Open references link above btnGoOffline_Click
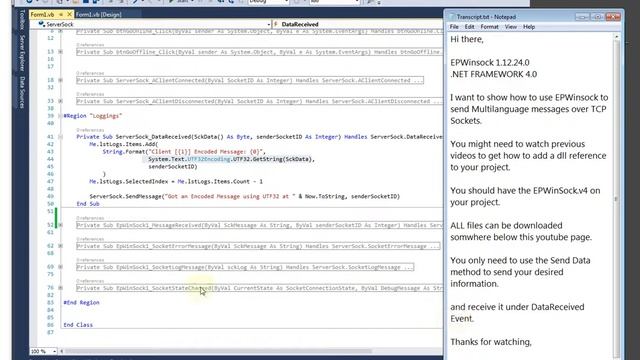Screen dimensions: 640x360 [x=90, y=44]
